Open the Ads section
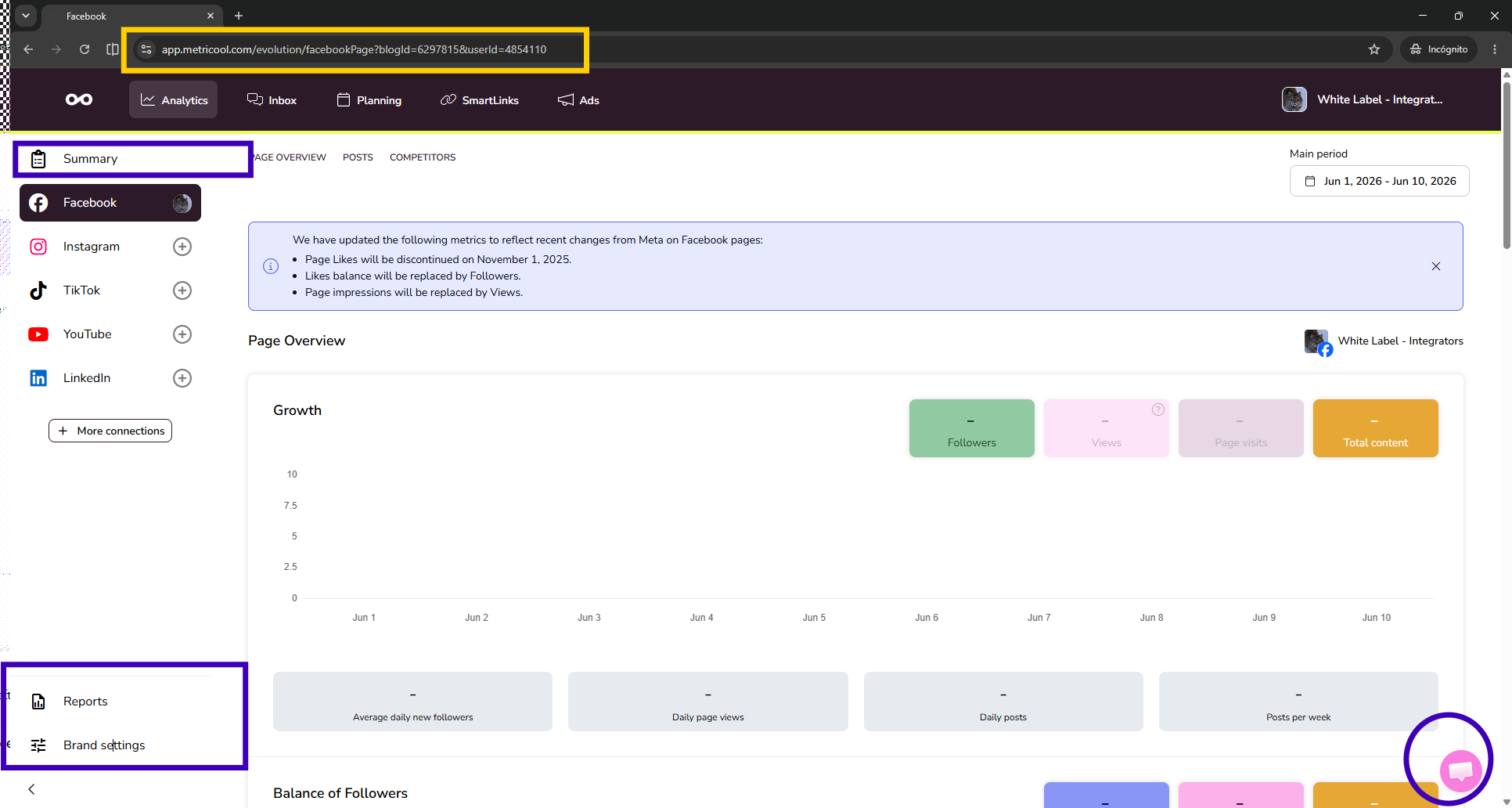 (578, 100)
